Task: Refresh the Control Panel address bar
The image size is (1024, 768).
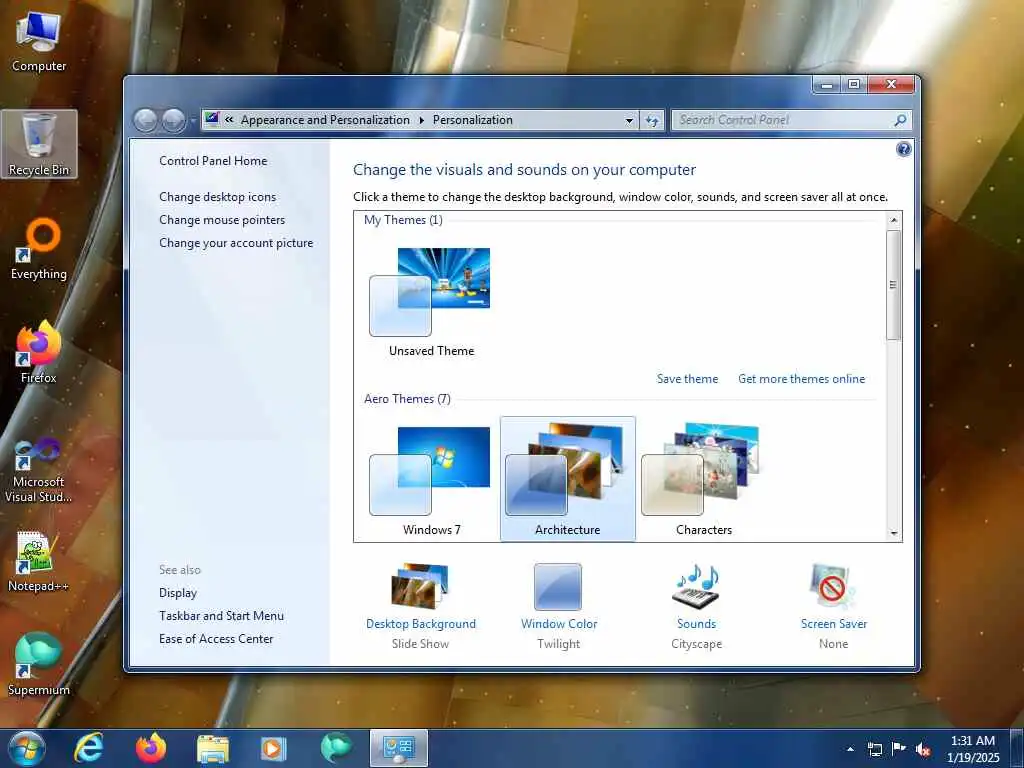Action: point(652,120)
